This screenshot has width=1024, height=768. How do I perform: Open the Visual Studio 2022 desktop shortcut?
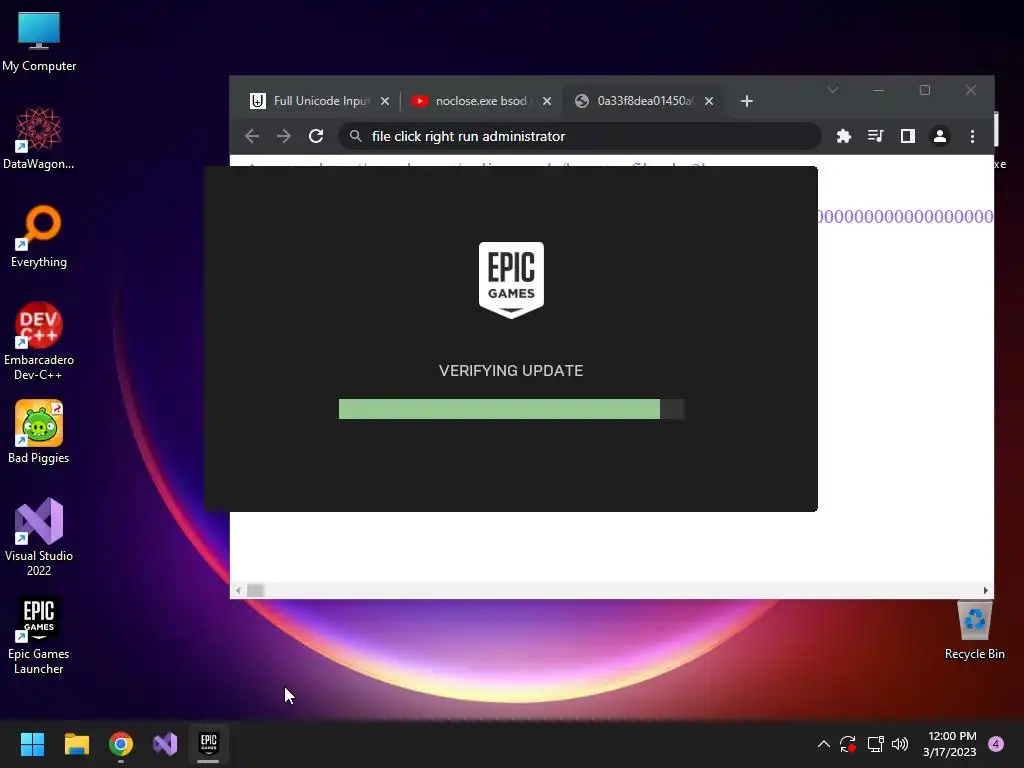[39, 537]
